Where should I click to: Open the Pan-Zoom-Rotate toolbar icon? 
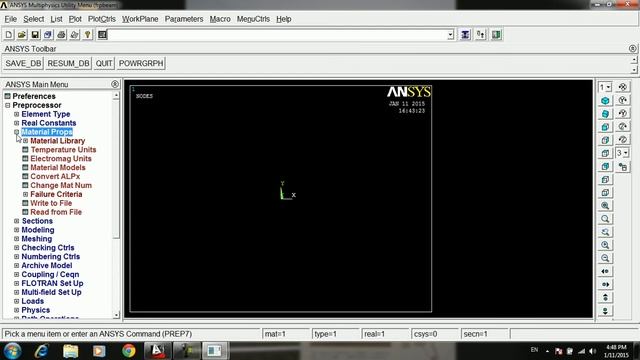(48, 35)
